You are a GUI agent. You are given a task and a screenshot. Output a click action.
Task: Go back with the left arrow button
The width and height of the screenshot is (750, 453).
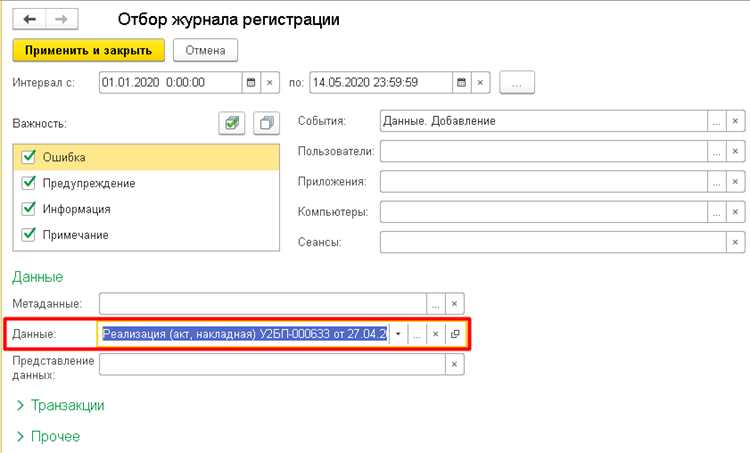pyautogui.click(x=30, y=19)
